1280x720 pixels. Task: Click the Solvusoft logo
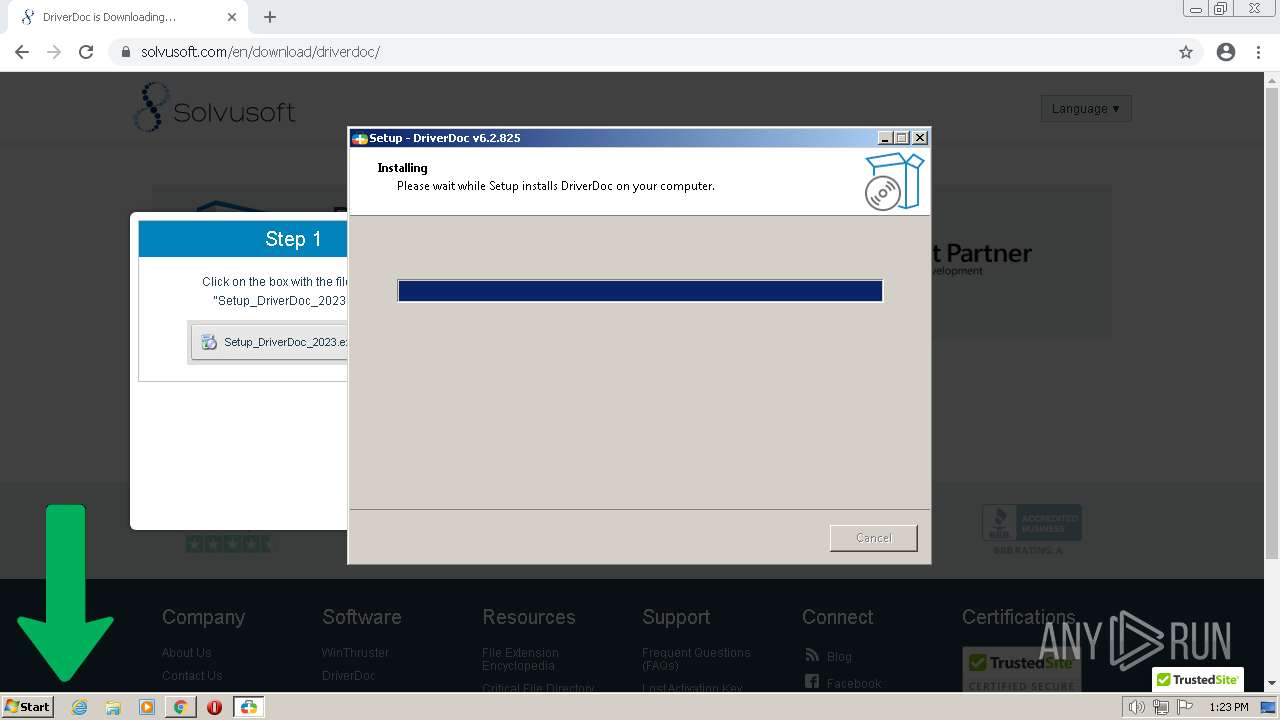[214, 108]
